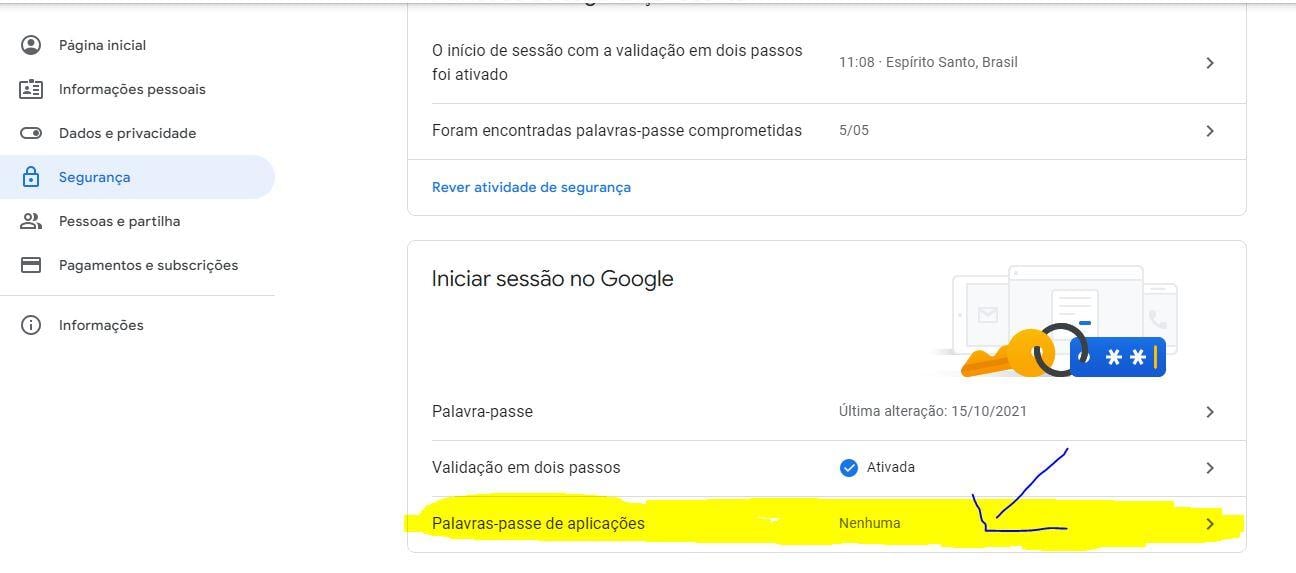Click the Segurança padlock icon
The image size is (1296, 573).
[31, 177]
